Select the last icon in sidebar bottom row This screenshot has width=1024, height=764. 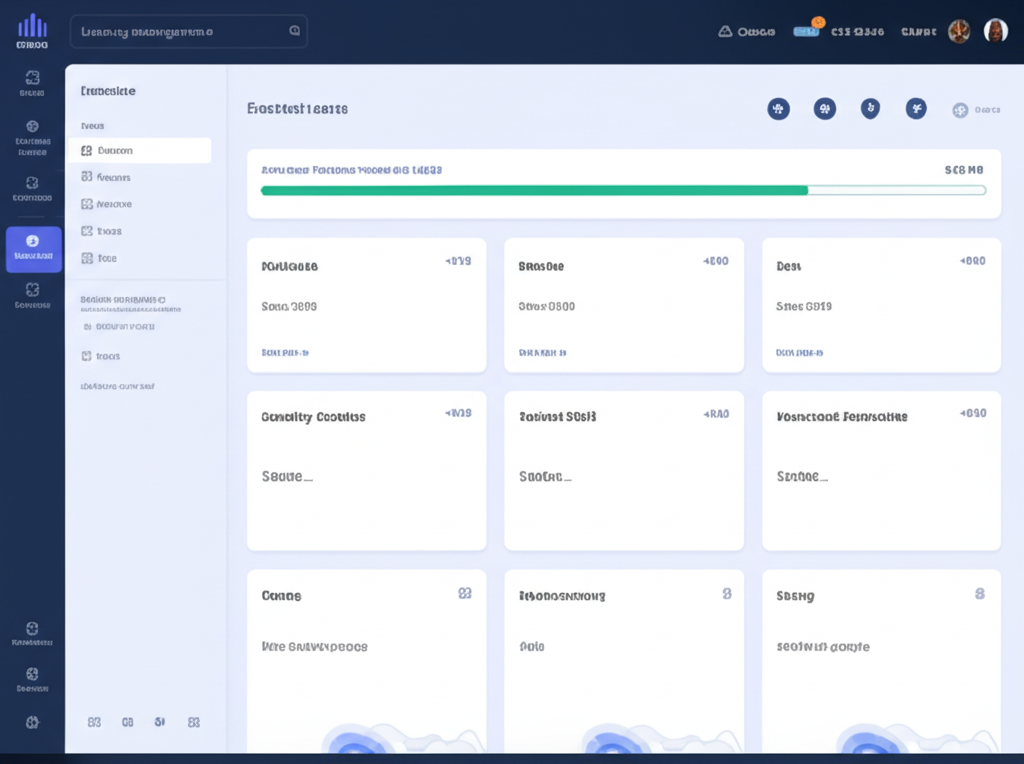coord(194,722)
